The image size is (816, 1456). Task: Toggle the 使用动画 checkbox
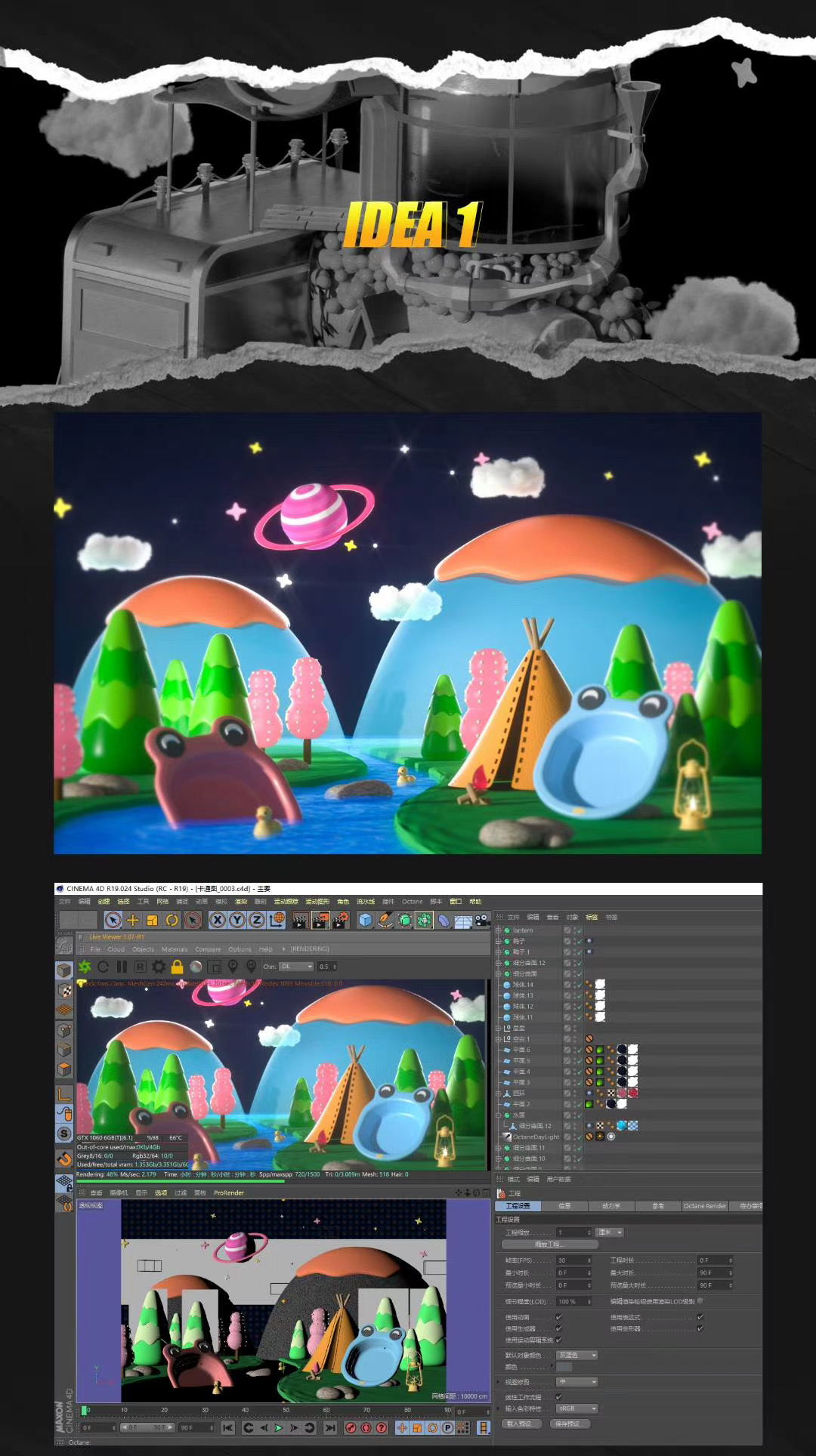tap(559, 1317)
